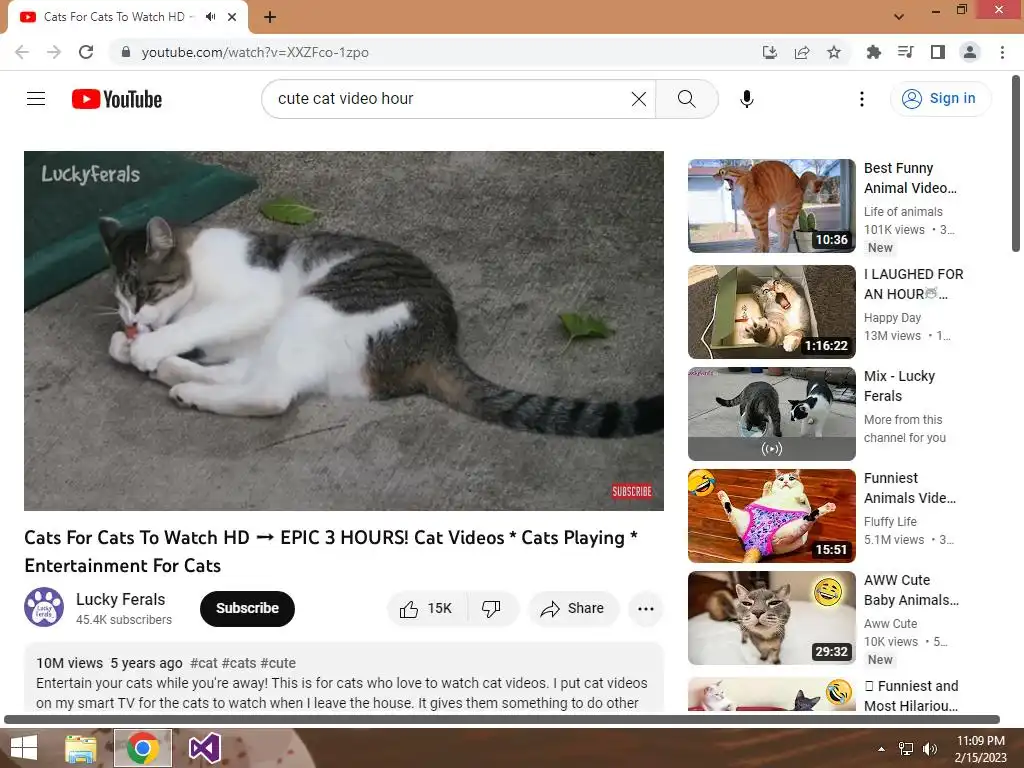Open Chrome extensions puzzle icon
1024x768 pixels.
coord(873,52)
